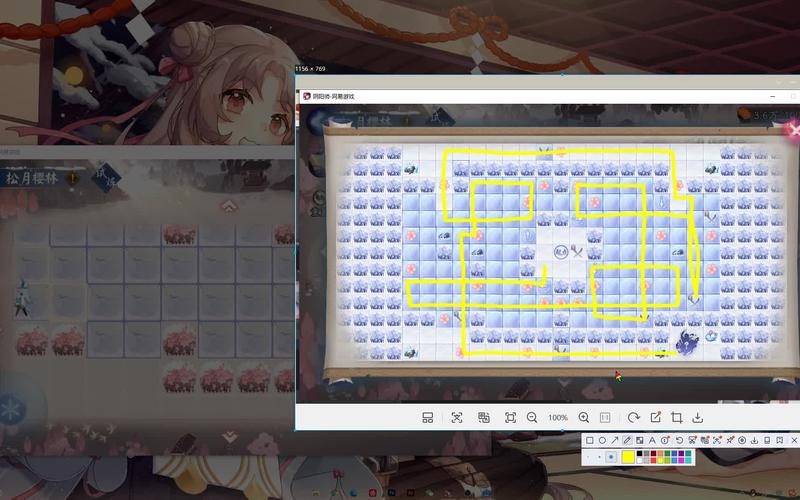Pick the cyan color swatch

click(x=688, y=460)
